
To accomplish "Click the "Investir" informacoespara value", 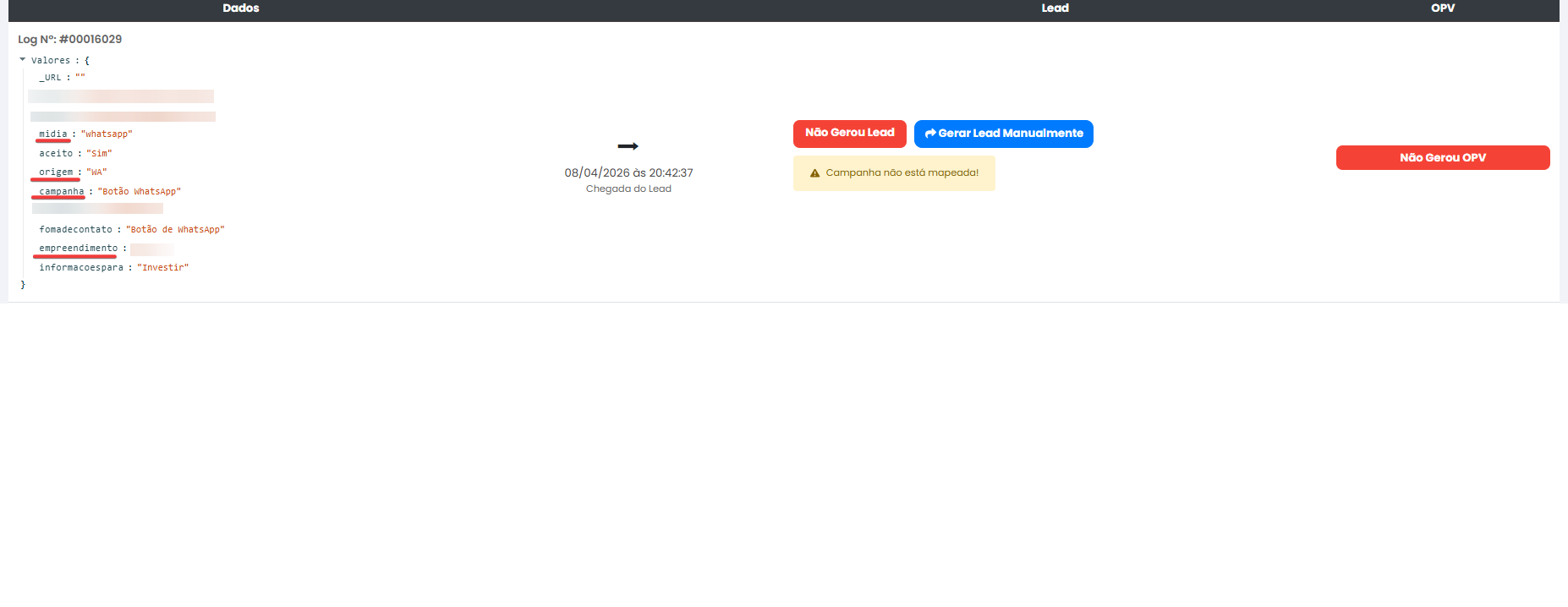I will coord(162,268).
